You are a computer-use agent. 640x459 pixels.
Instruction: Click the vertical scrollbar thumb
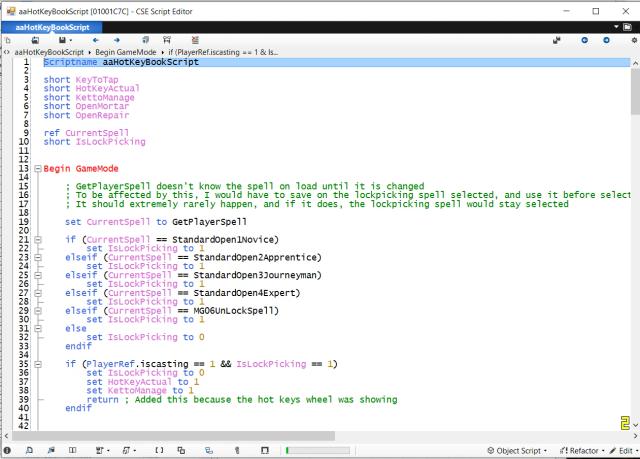[x=635, y=91]
